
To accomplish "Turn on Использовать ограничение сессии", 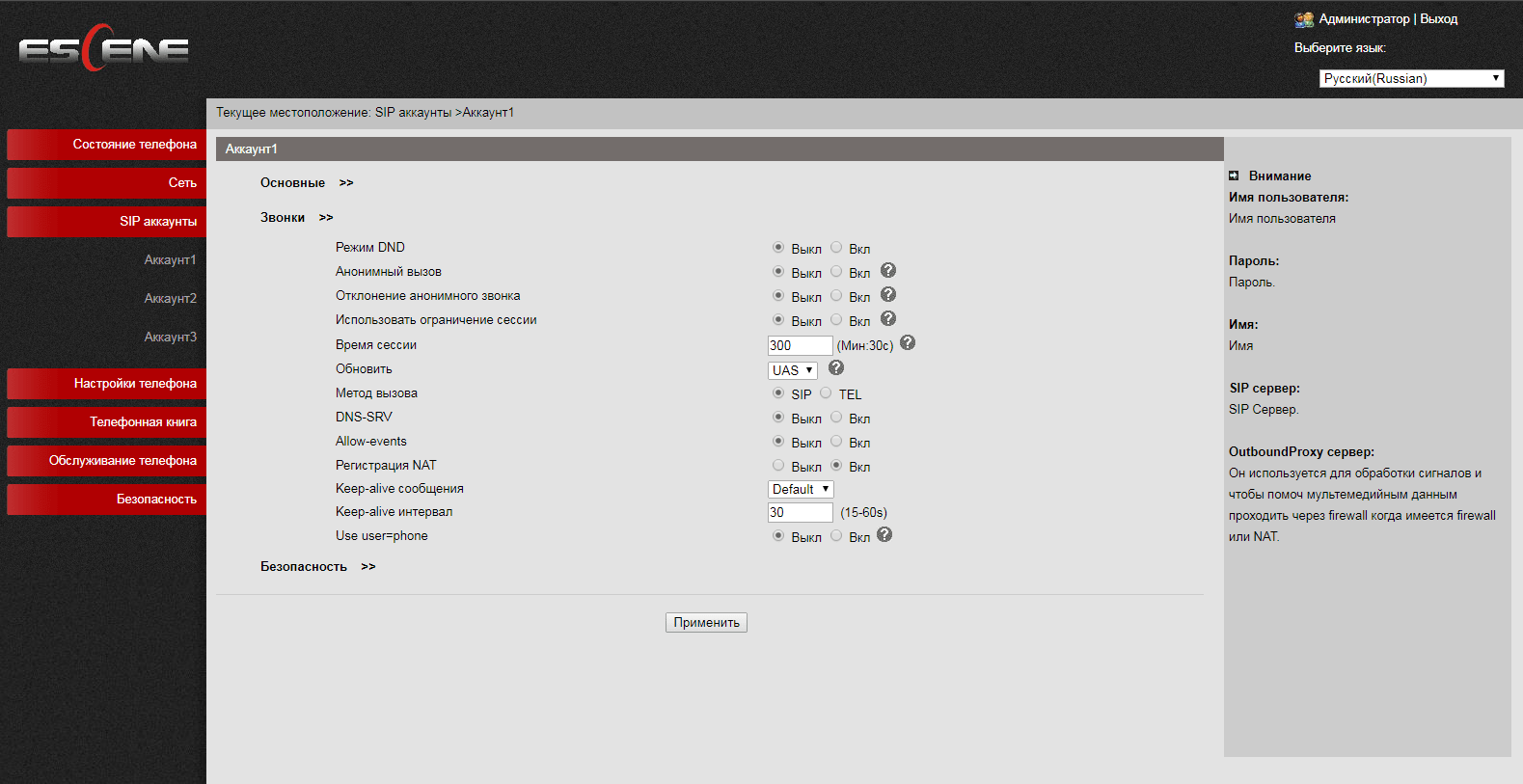I will [x=836, y=320].
